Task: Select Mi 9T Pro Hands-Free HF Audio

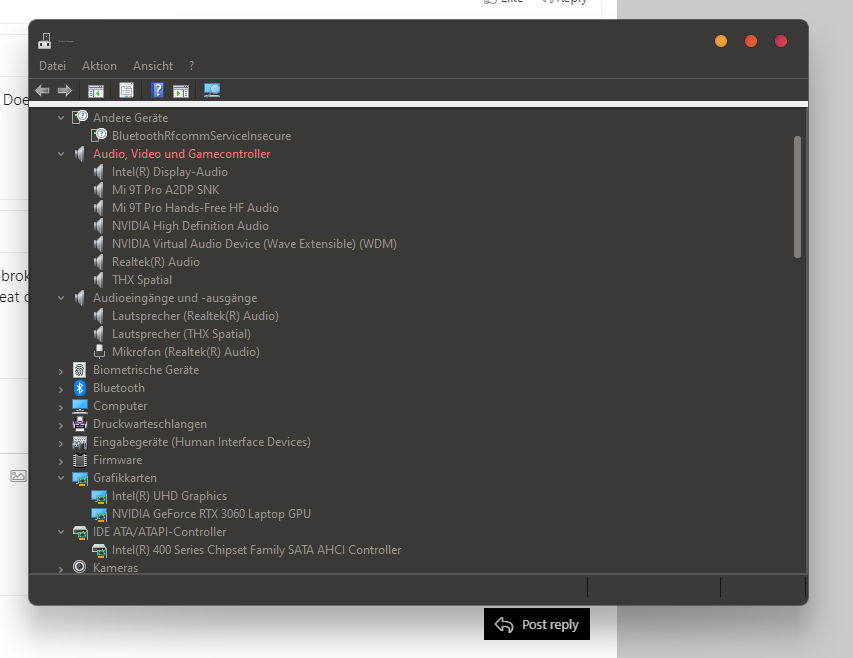Action: tap(195, 208)
